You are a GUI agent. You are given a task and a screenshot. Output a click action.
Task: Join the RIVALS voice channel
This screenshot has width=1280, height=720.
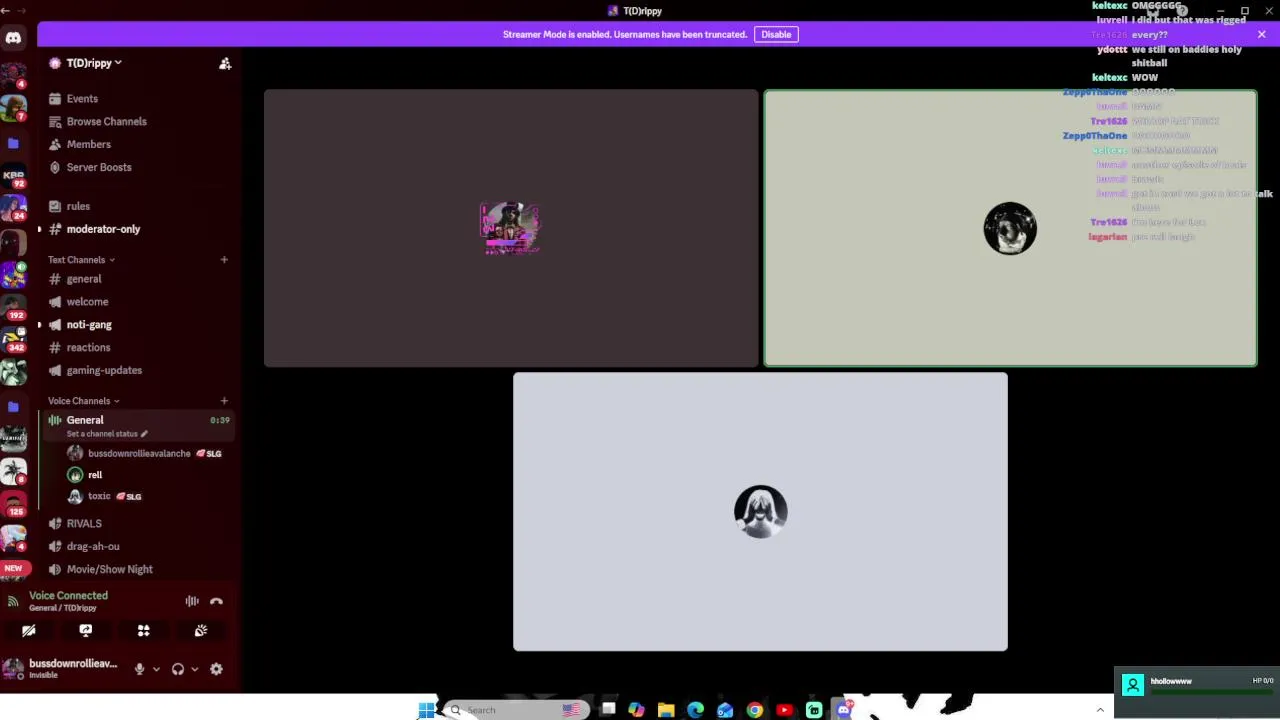(84, 524)
